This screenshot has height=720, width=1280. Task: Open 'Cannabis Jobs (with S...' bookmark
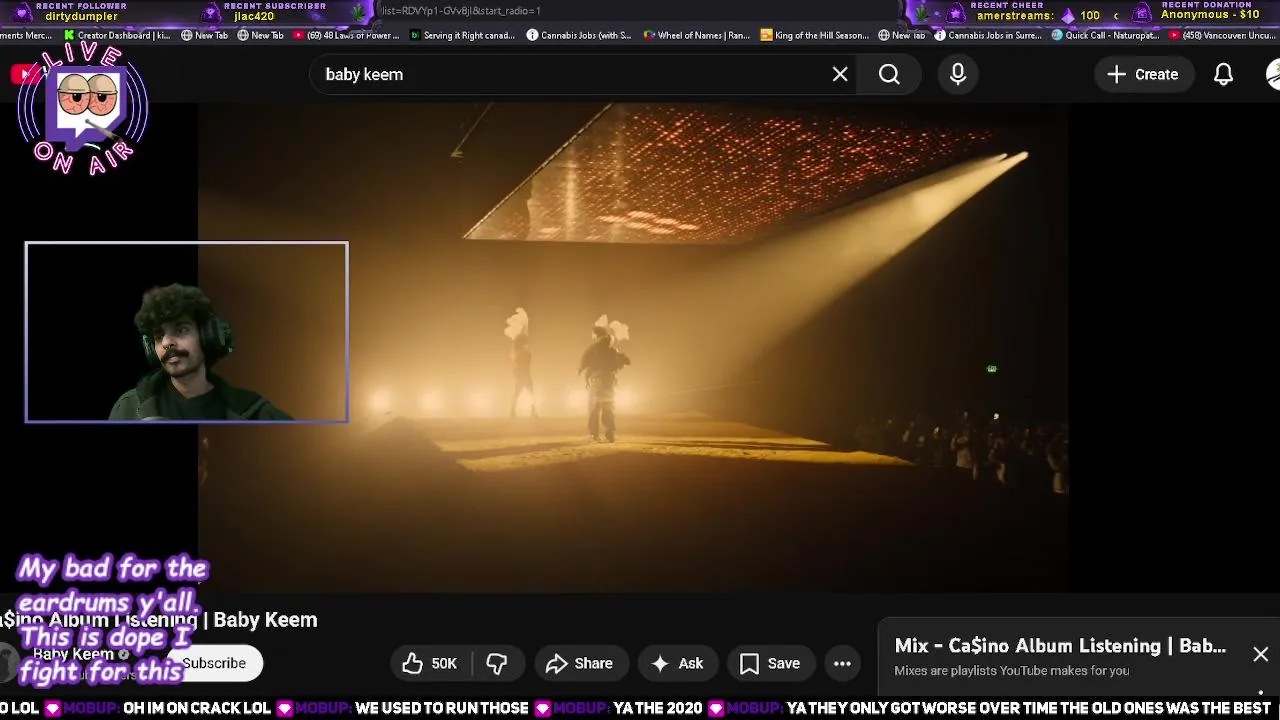point(579,35)
